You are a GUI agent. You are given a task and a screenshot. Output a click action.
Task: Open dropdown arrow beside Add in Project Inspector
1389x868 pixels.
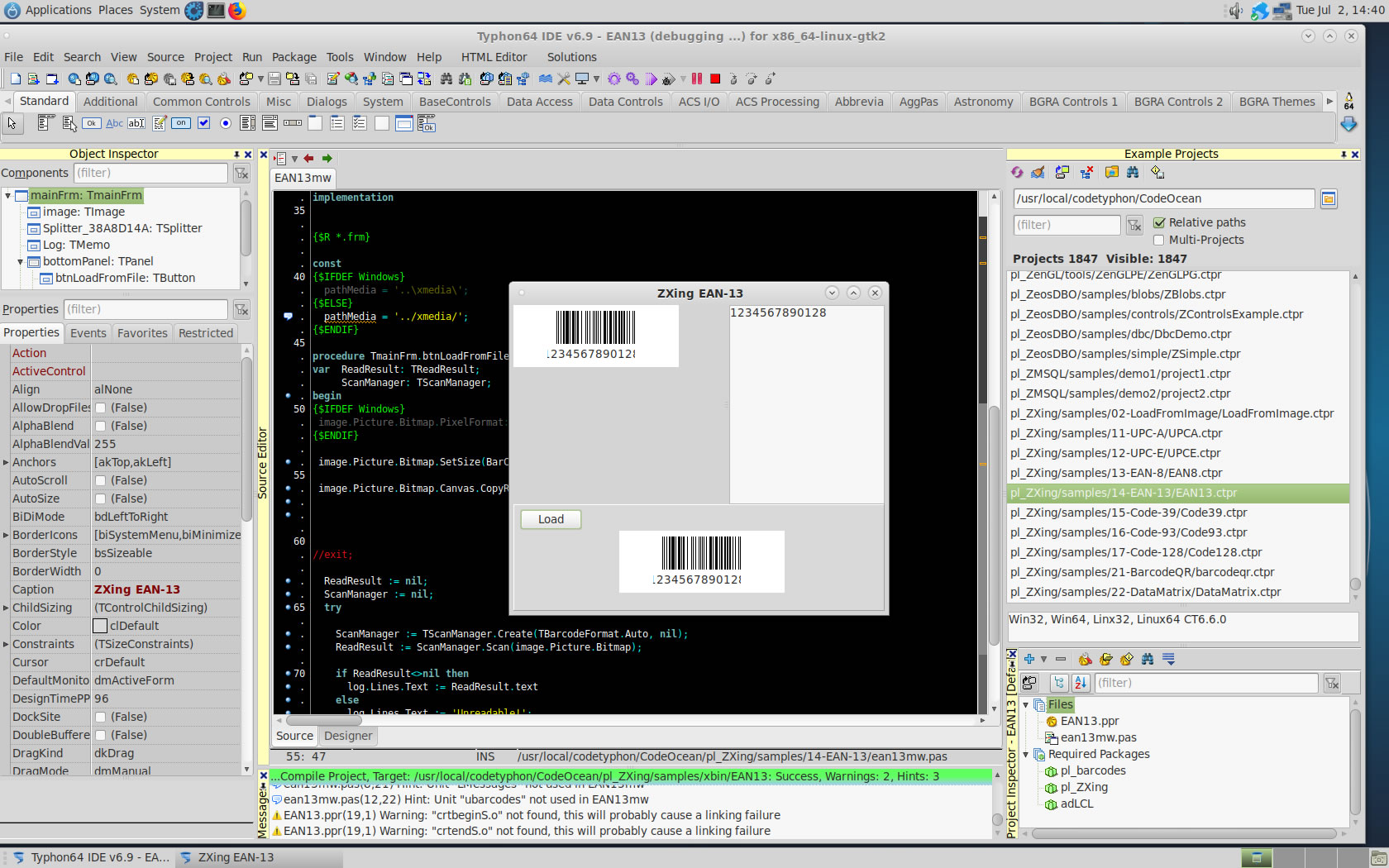(1043, 659)
